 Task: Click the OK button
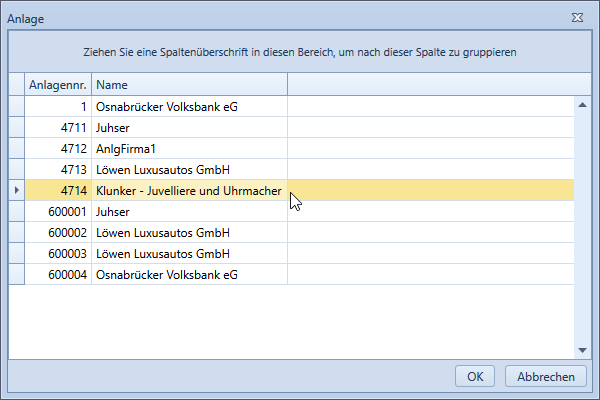[x=475, y=376]
